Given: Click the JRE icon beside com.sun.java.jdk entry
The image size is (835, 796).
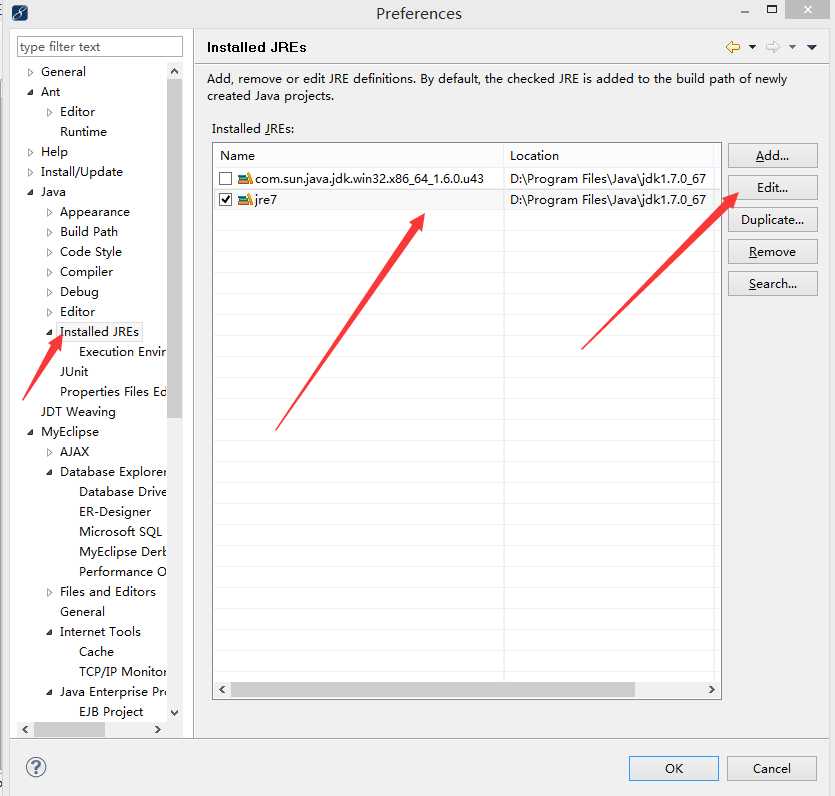Looking at the screenshot, I should (245, 178).
